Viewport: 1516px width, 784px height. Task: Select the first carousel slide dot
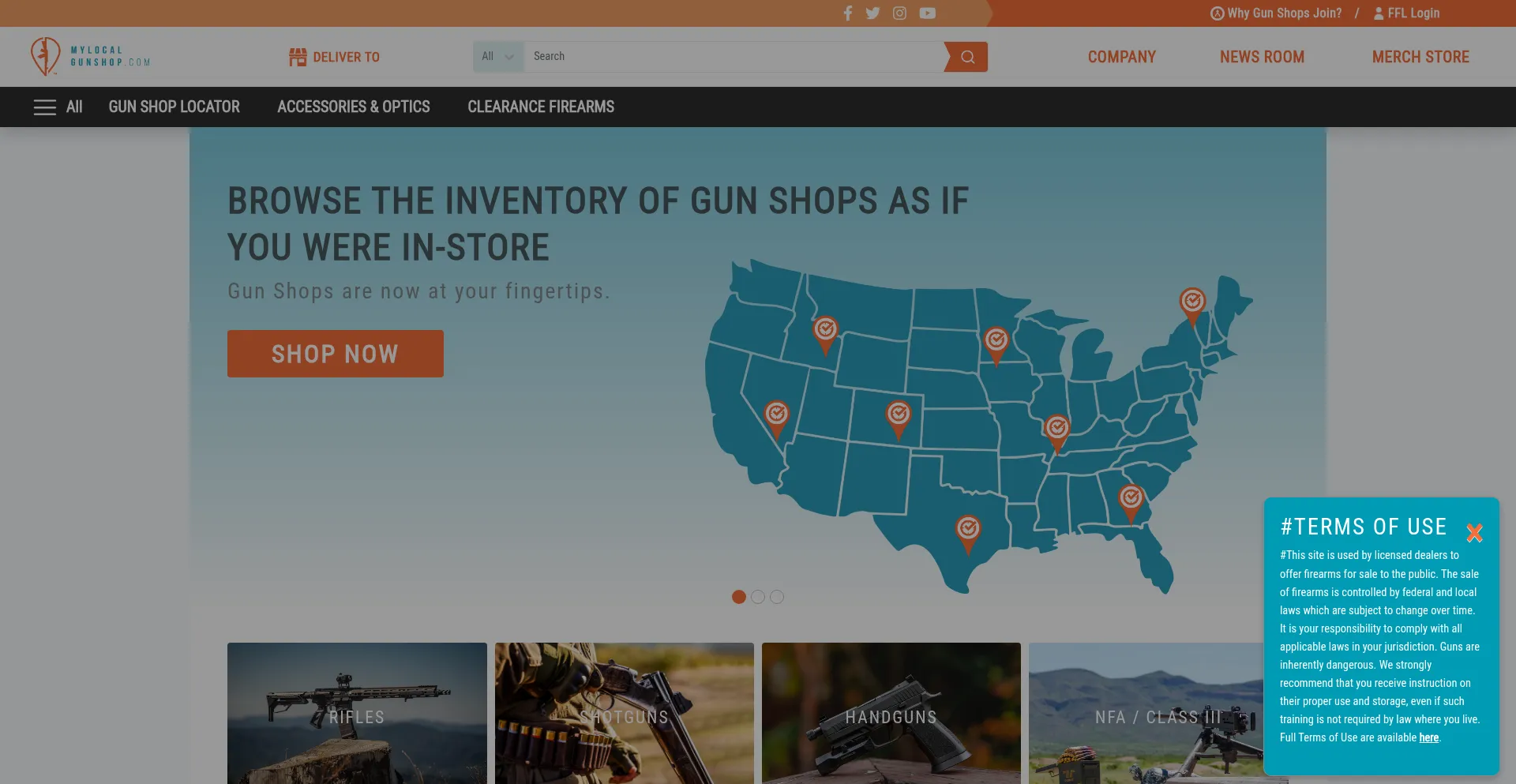click(x=739, y=597)
